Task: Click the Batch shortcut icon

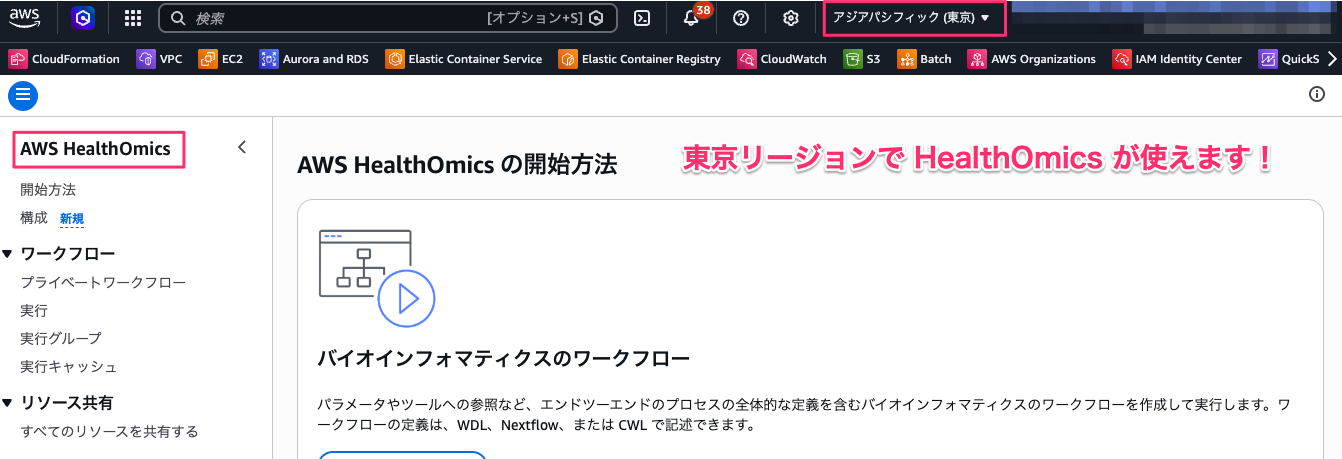Action: [x=907, y=59]
